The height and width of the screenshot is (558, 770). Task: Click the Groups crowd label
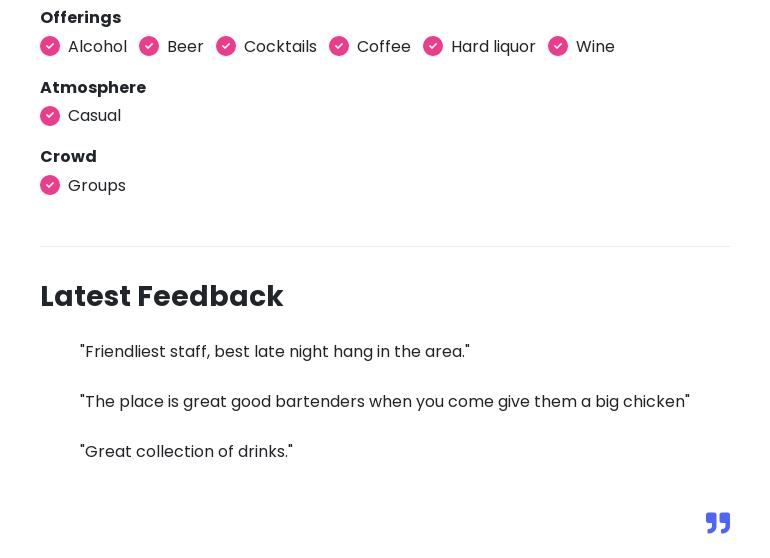click(97, 186)
